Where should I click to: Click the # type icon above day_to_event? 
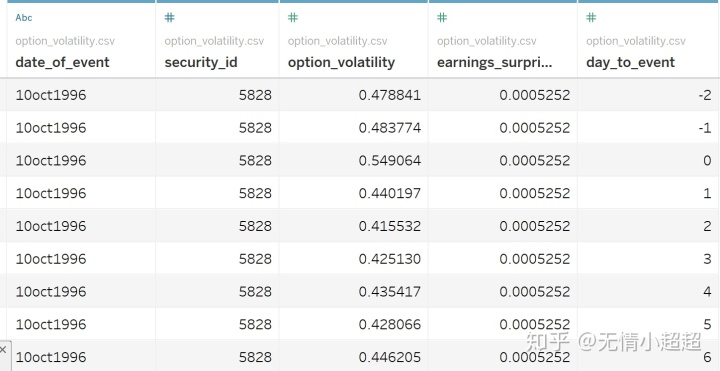(591, 17)
